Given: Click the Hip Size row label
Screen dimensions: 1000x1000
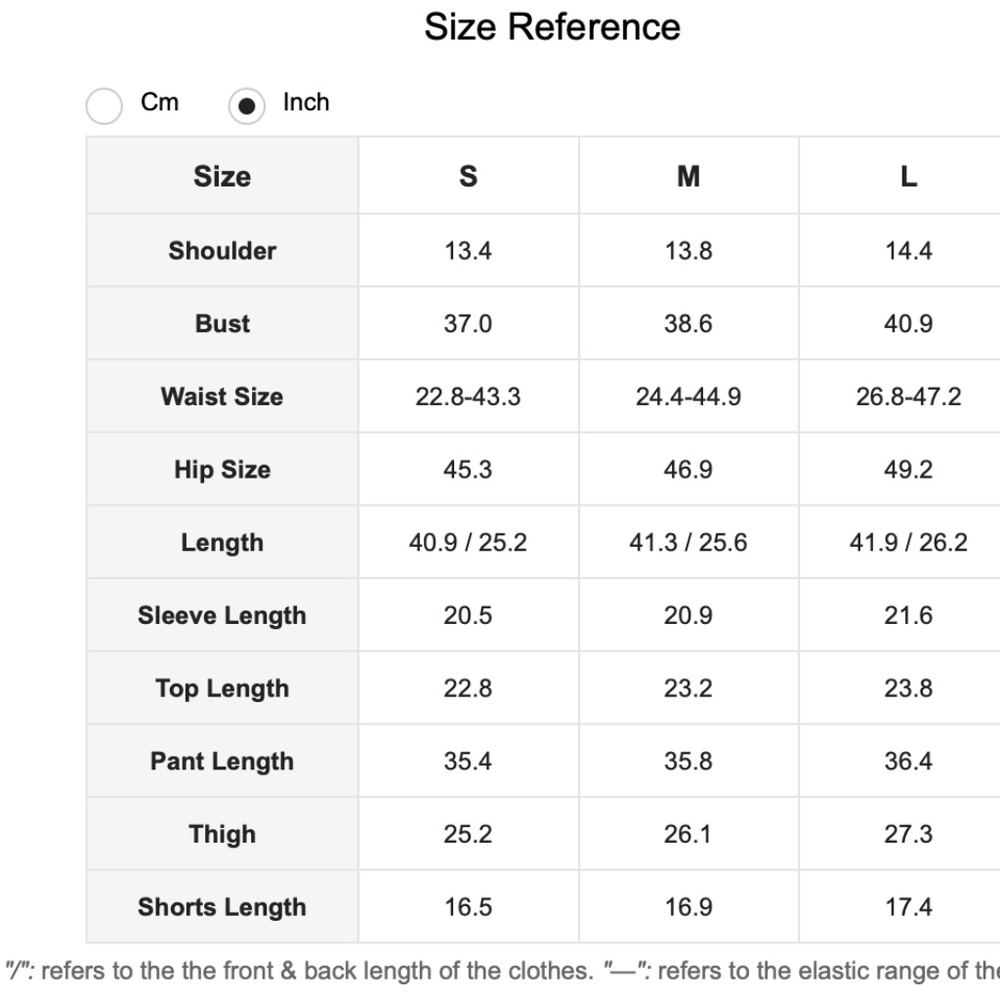Looking at the screenshot, I should 222,469.
